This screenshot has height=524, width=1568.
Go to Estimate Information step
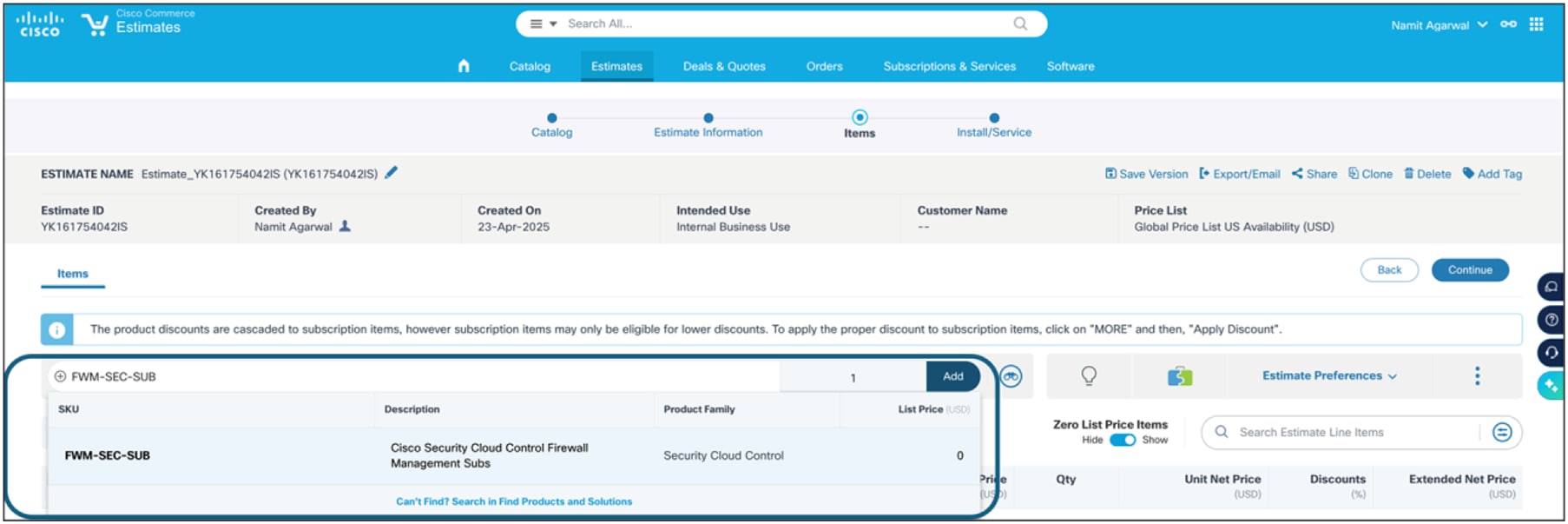coord(708,125)
